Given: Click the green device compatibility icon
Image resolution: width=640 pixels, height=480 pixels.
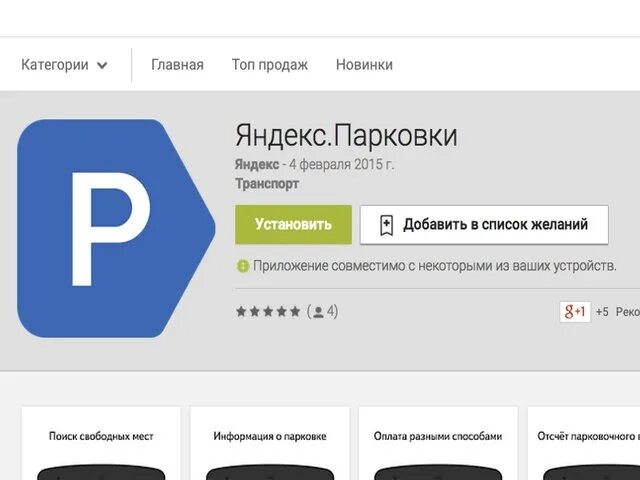Looking at the screenshot, I should point(242,266).
